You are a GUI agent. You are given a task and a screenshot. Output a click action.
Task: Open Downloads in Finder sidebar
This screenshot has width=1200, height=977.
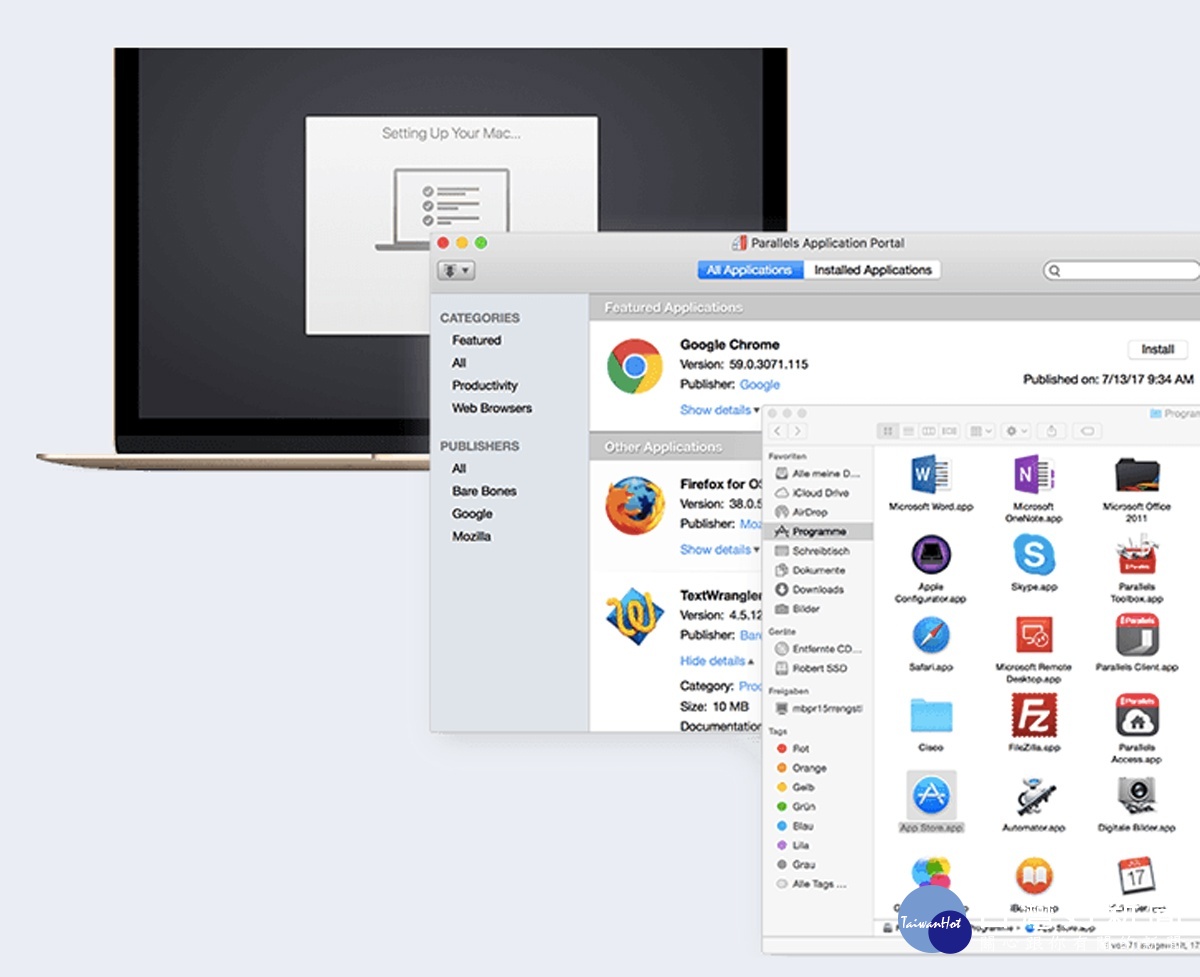point(818,589)
